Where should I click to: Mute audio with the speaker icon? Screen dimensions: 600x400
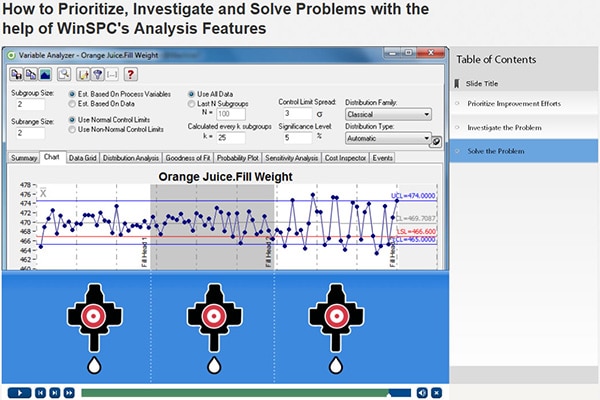coord(422,392)
